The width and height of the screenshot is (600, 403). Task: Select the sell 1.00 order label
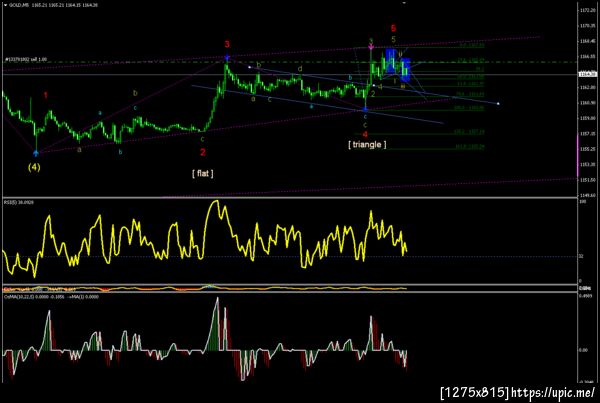point(26,60)
